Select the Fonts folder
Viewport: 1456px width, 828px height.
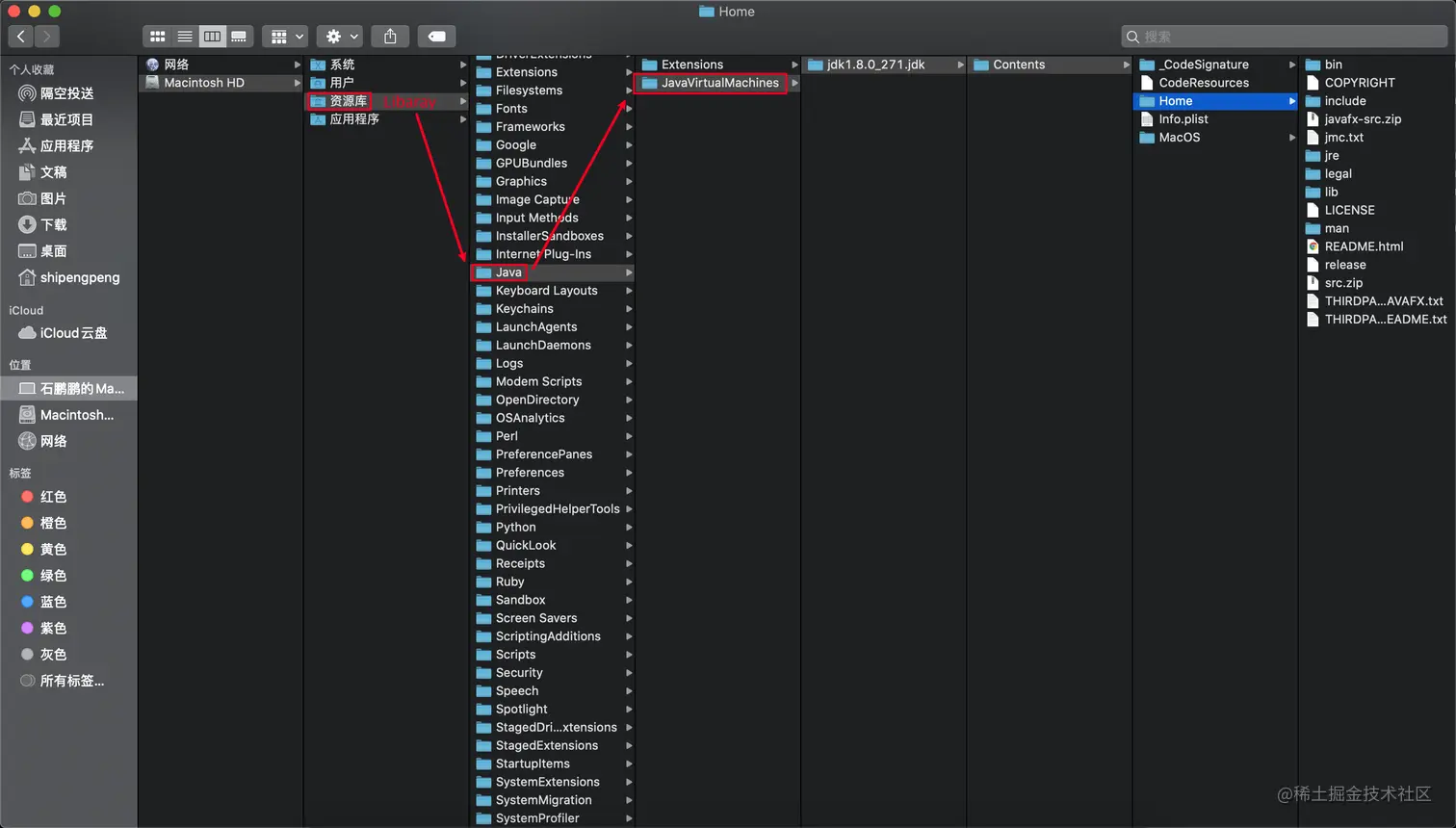(554, 109)
